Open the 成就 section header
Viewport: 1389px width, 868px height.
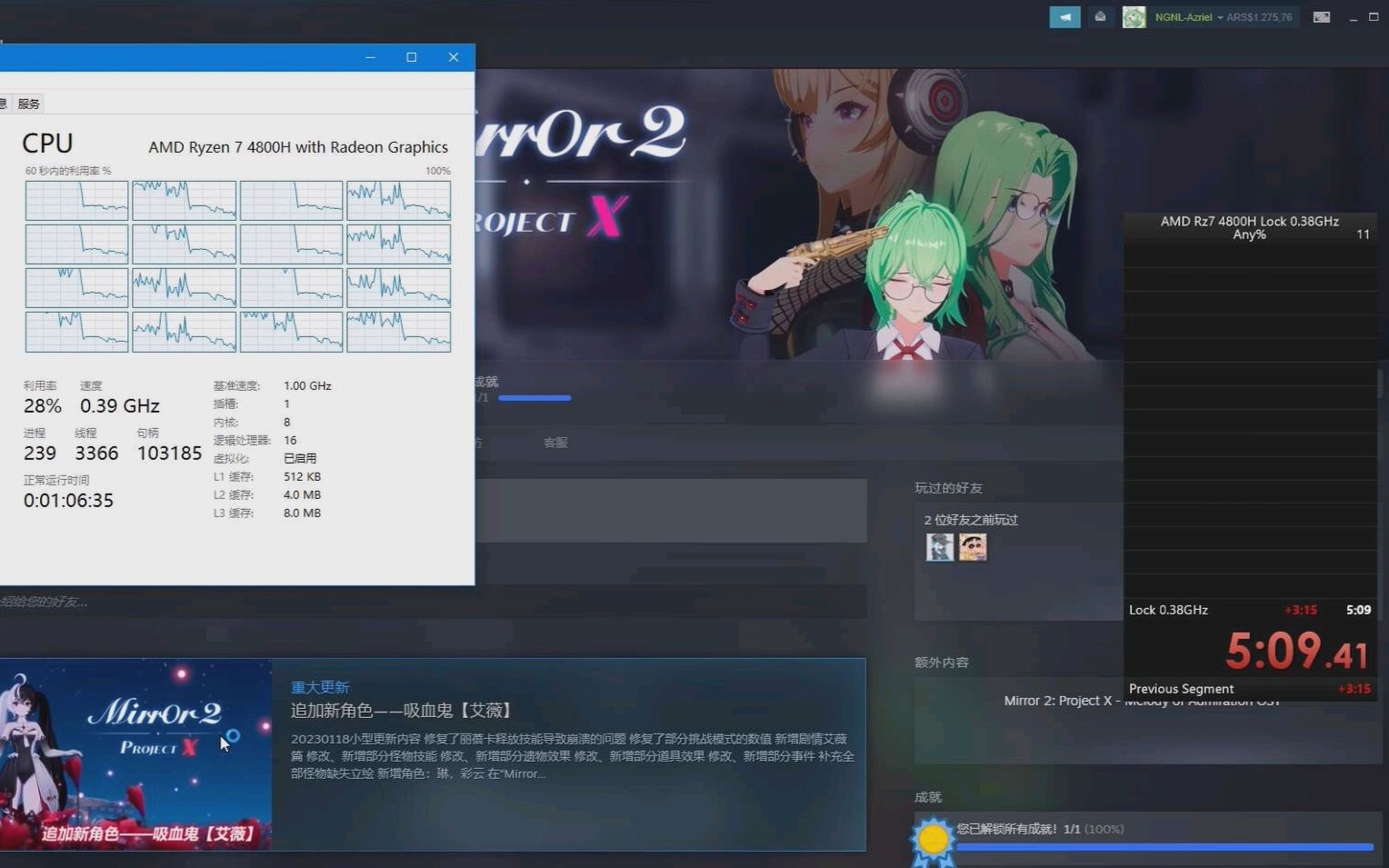[928, 797]
